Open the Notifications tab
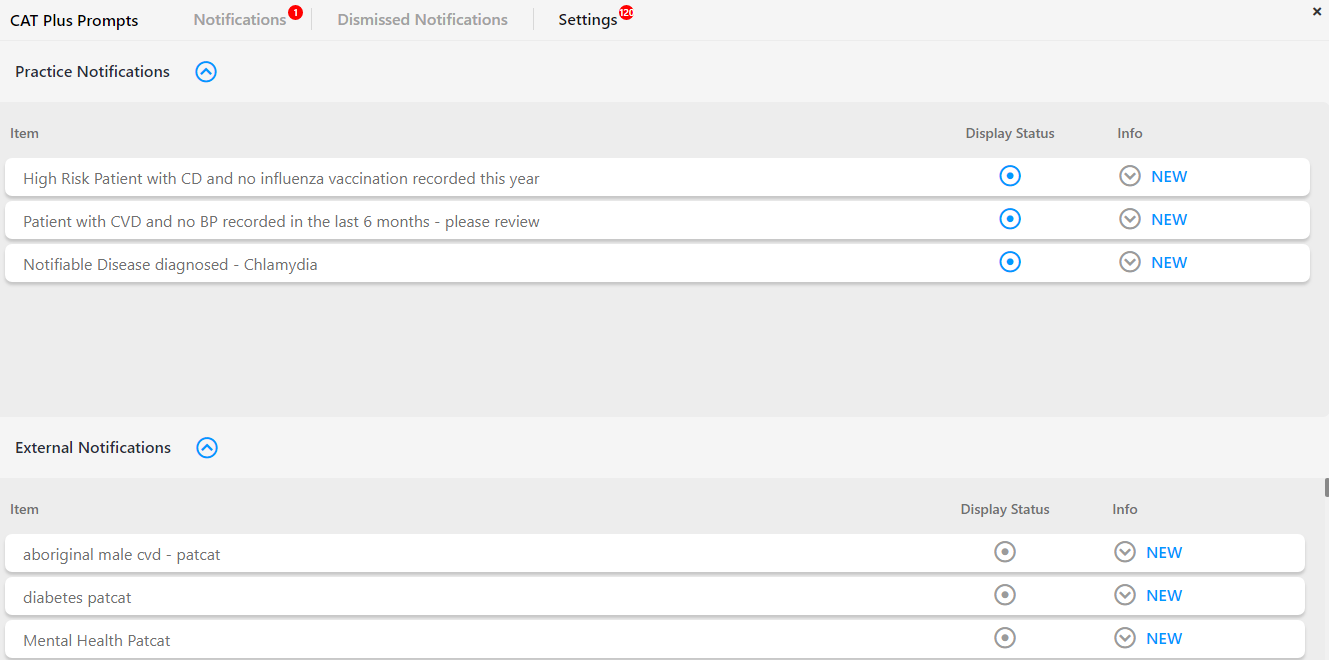The height and width of the screenshot is (660, 1329). 240,20
